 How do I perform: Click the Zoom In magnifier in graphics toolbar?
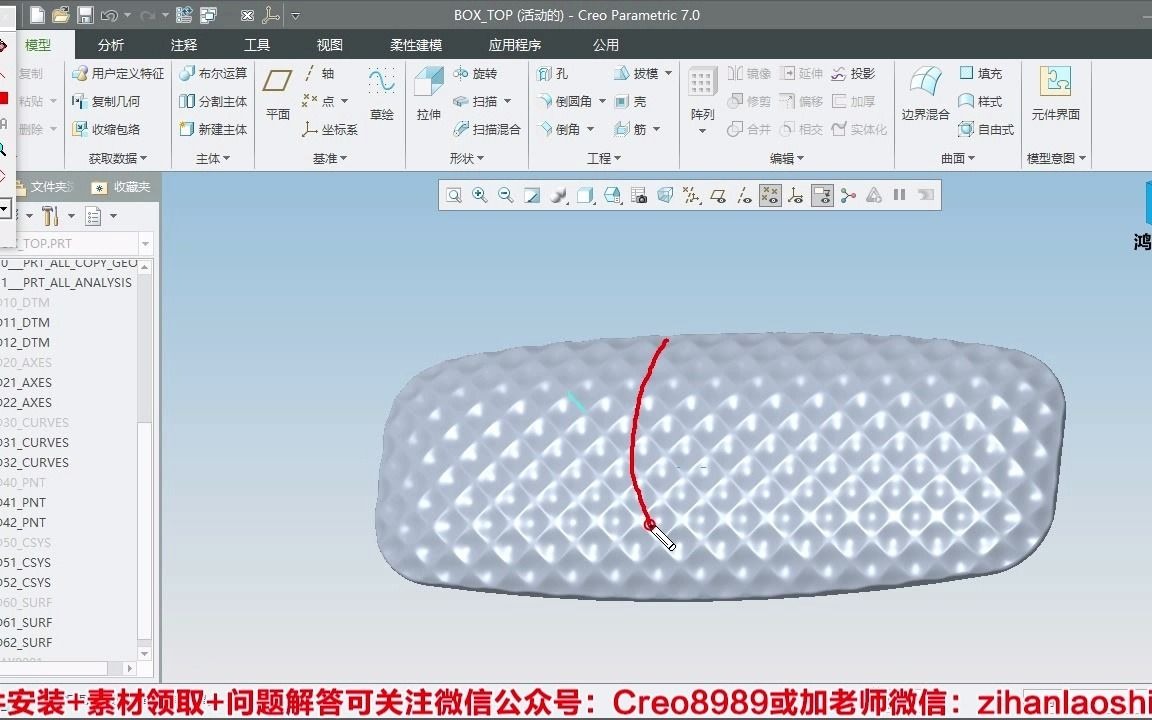click(x=481, y=195)
